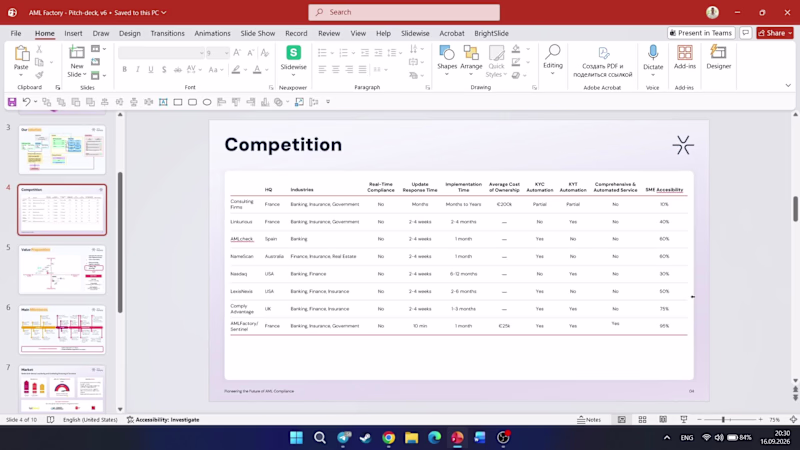Click the Paste icon in Clipboard

(21, 53)
